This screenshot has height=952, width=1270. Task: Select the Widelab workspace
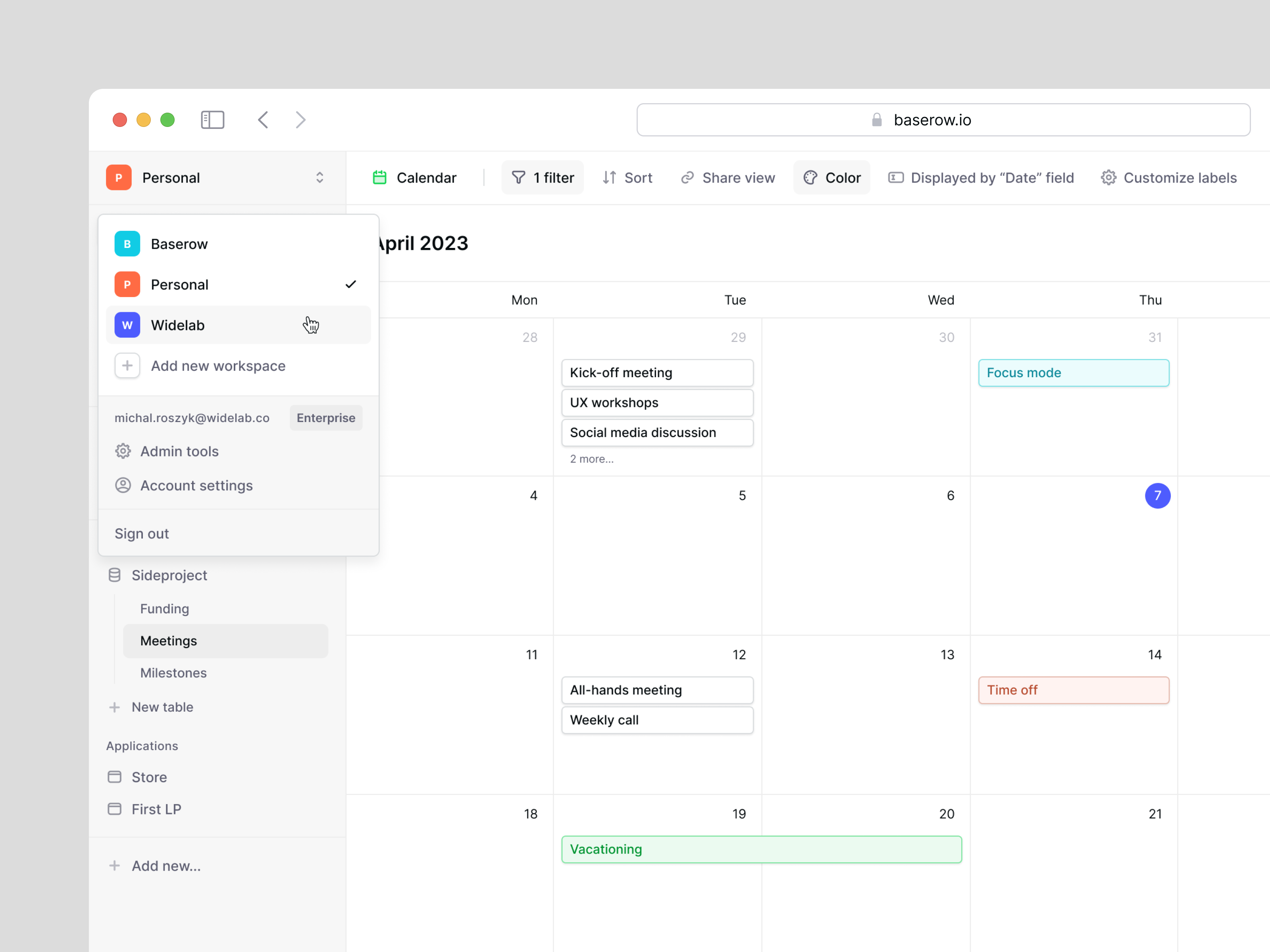point(177,325)
